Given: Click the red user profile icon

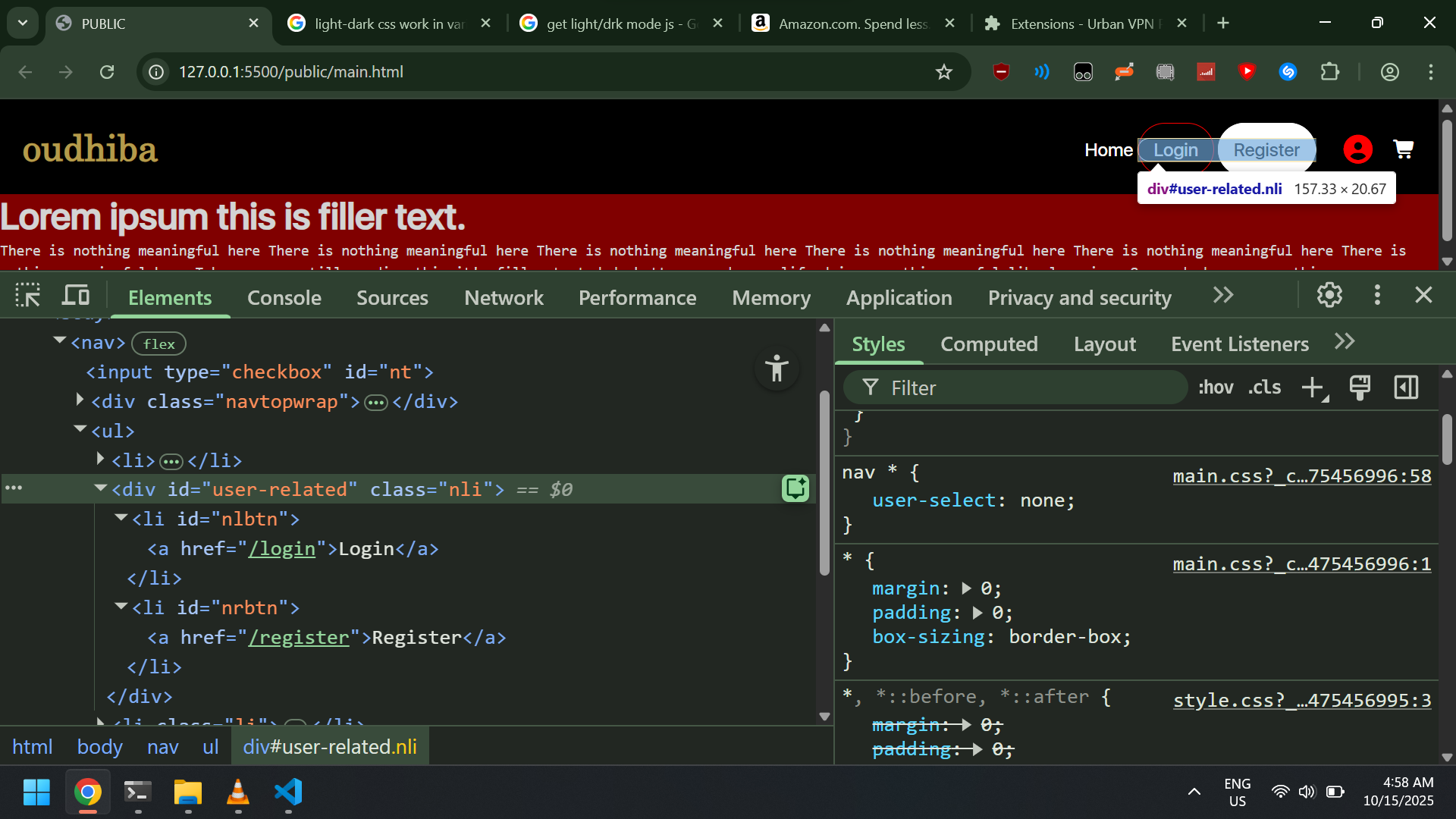Looking at the screenshot, I should coord(1357,149).
